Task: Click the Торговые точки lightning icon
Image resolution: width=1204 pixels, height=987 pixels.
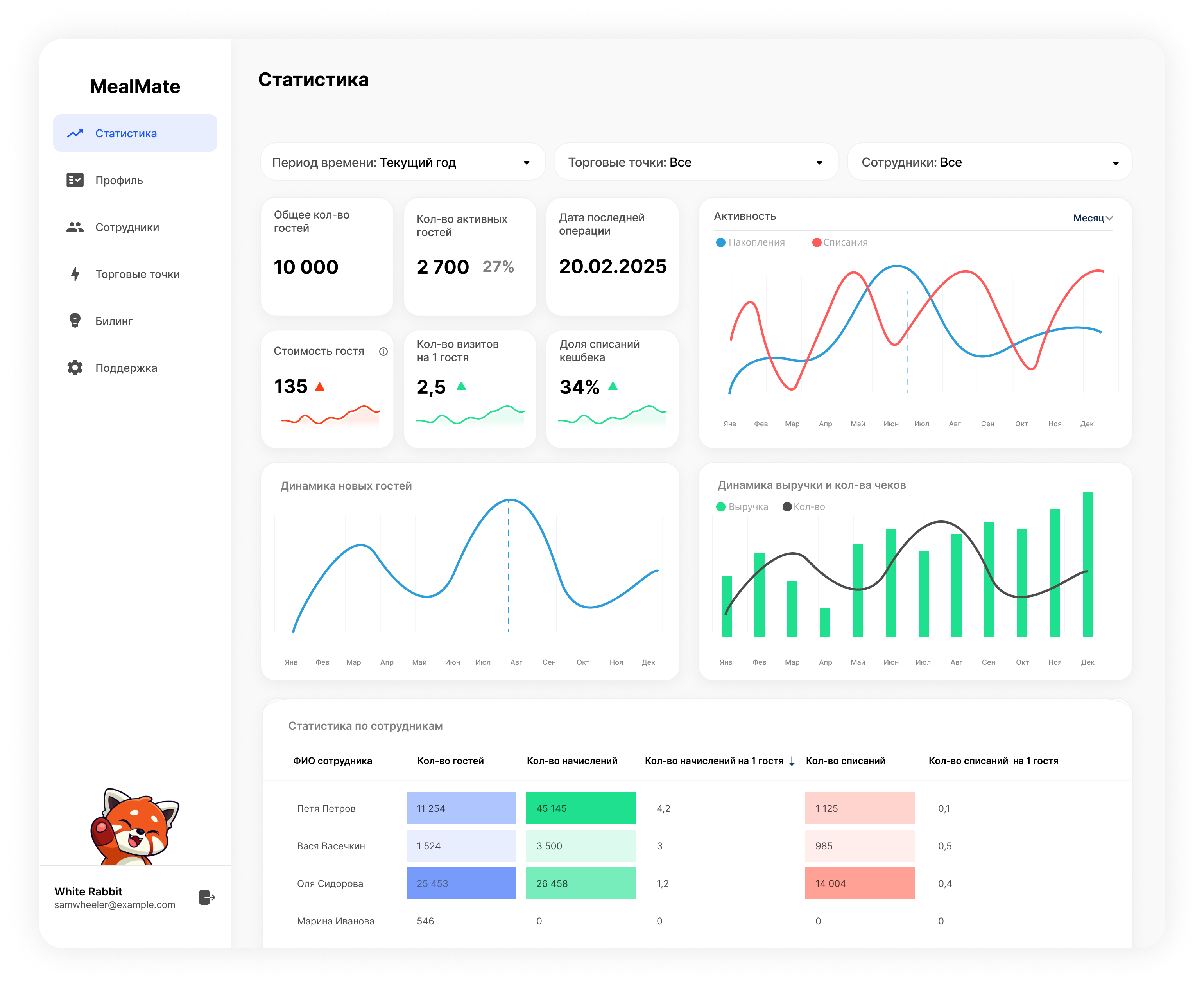Action: coord(75,274)
